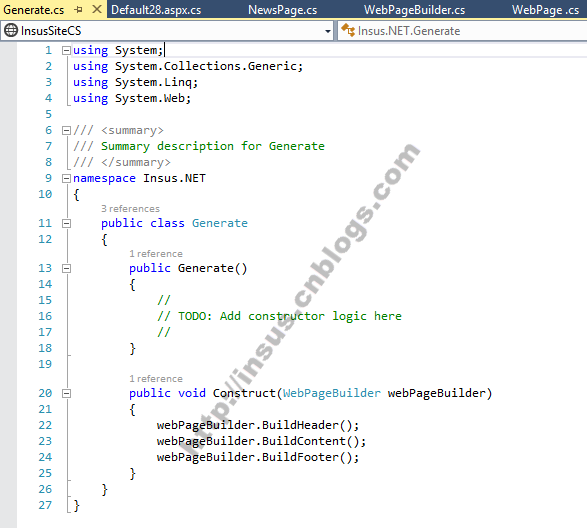Collapse the Generate constructor block
Image resolution: width=587 pixels, height=528 pixels.
point(66,268)
